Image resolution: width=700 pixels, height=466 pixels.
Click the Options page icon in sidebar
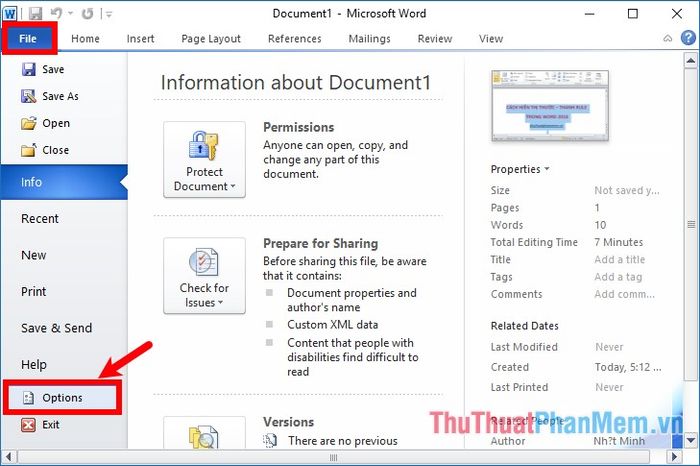click(x=29, y=397)
